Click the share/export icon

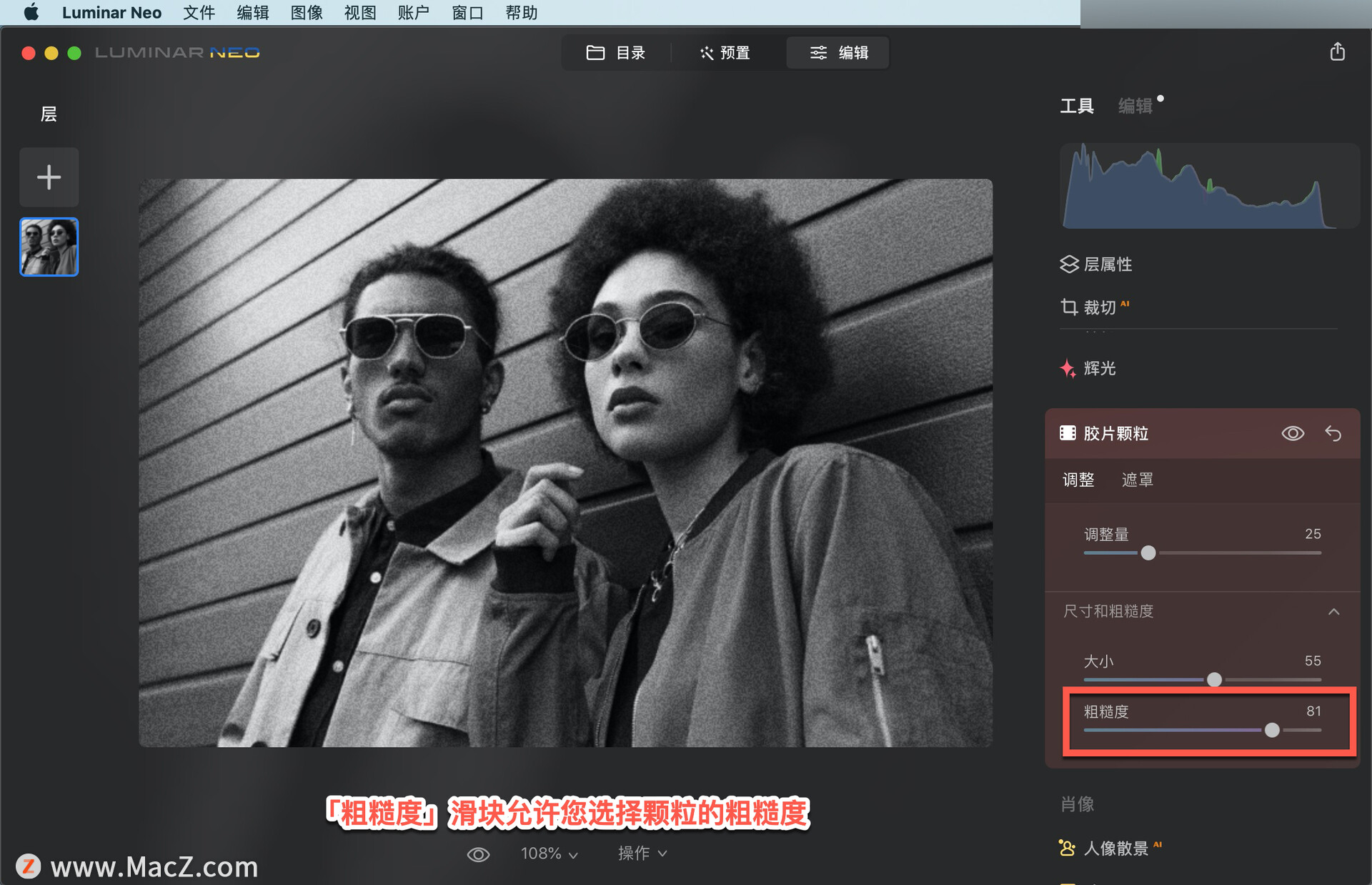click(1338, 51)
